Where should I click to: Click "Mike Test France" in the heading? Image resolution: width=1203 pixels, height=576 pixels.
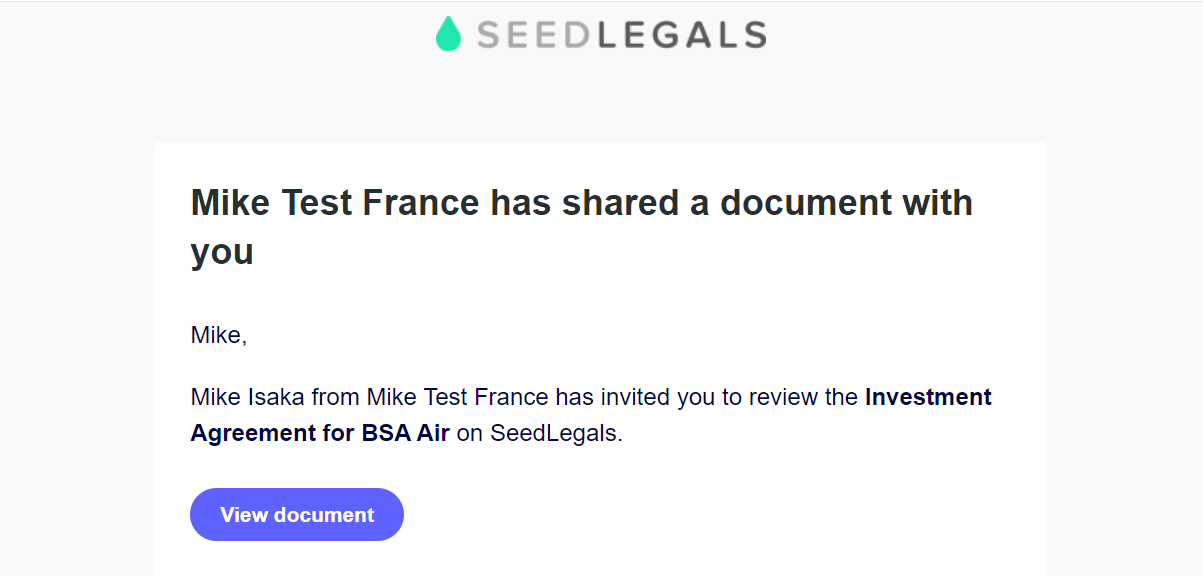pyautogui.click(x=335, y=203)
